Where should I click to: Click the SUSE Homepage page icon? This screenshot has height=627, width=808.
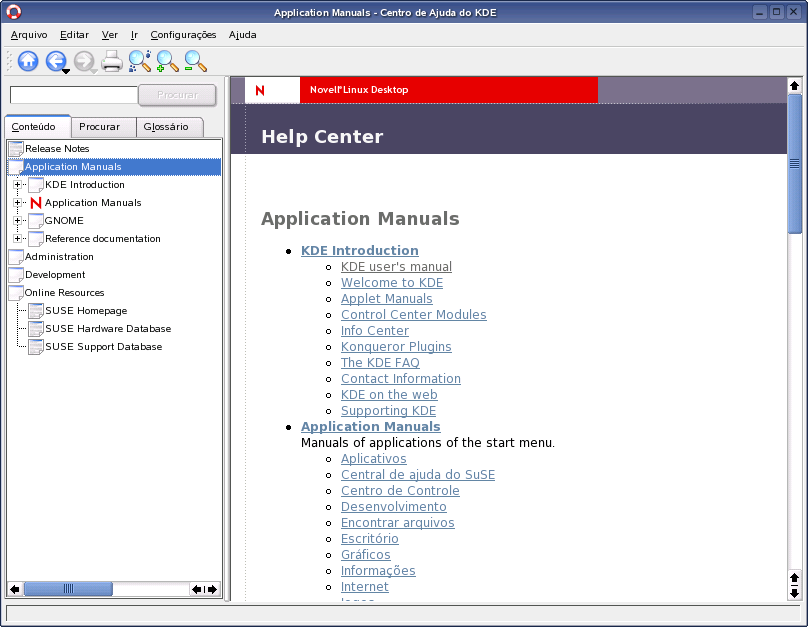[x=36, y=311]
